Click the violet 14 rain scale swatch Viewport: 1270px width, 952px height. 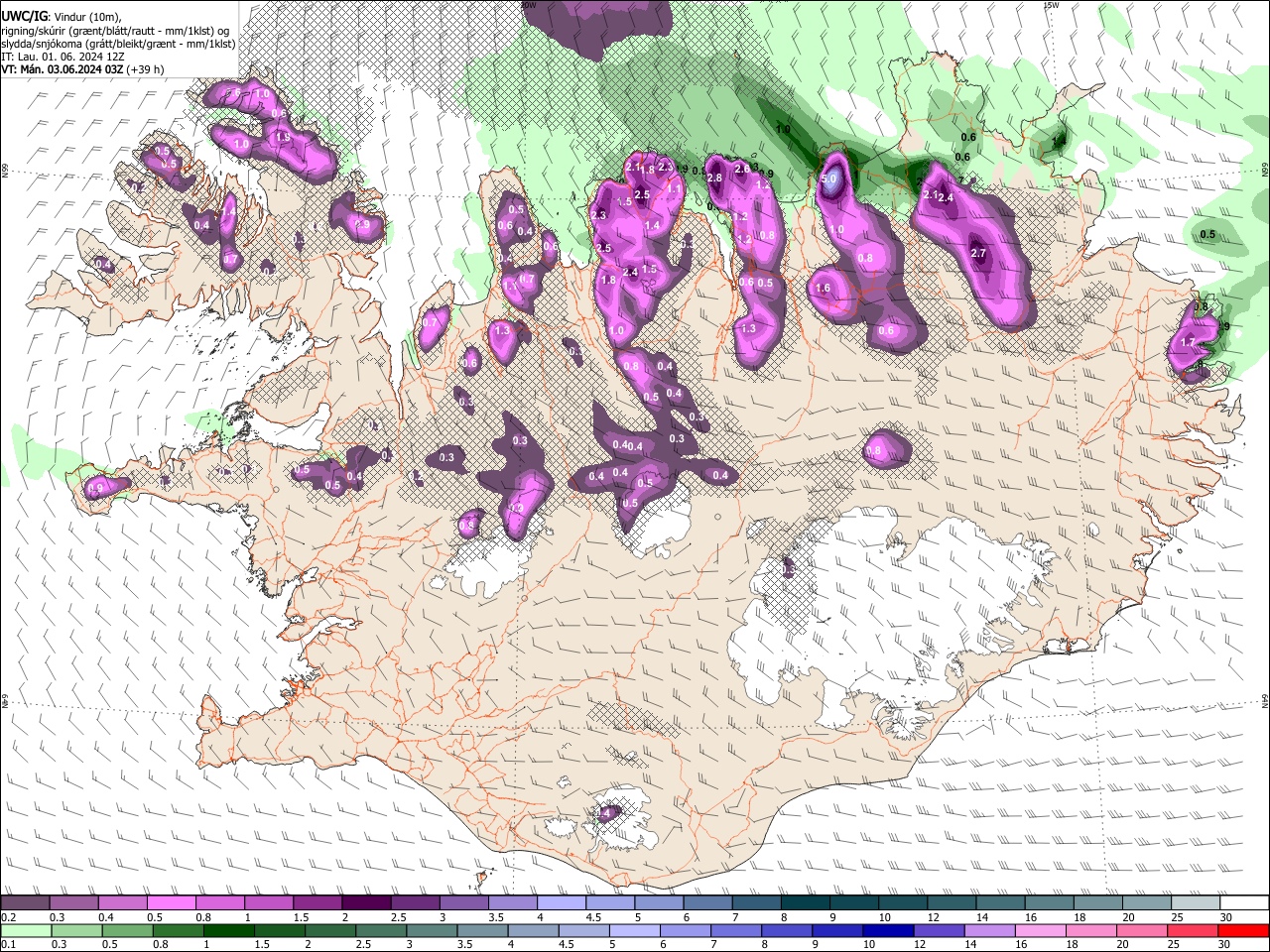pos(991,931)
